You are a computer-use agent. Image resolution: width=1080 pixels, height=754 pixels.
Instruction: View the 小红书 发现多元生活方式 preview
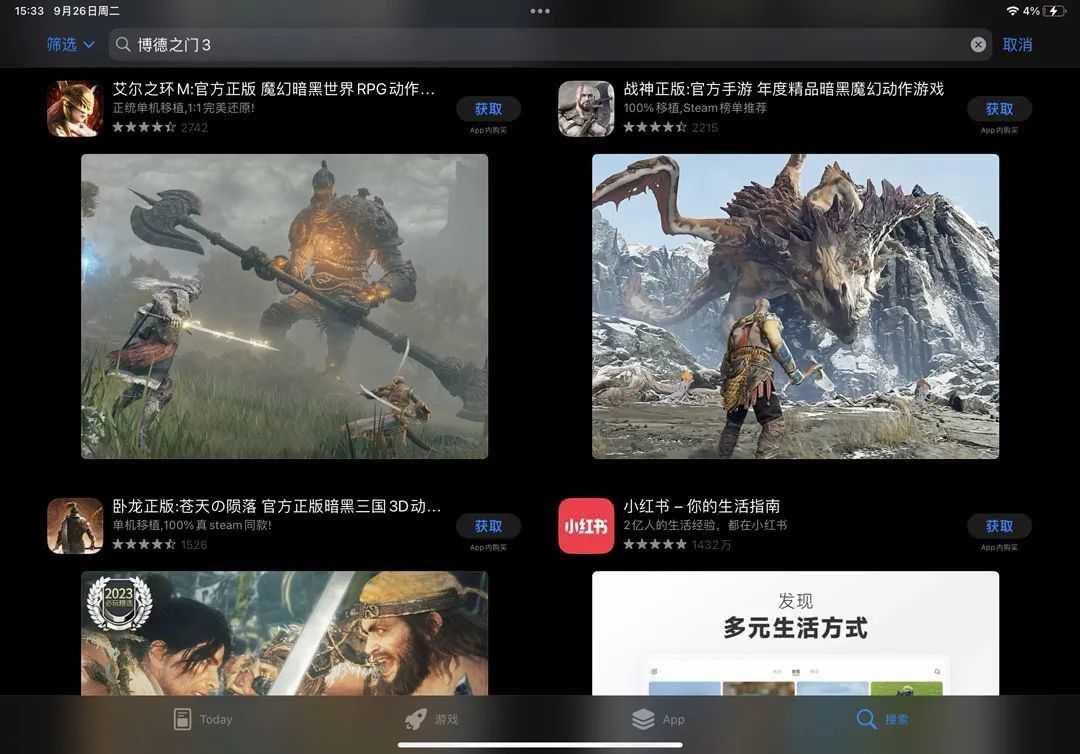(796, 633)
